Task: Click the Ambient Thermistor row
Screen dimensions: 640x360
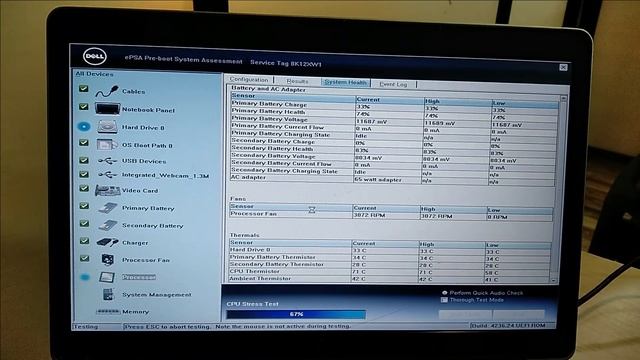Action: coord(390,279)
